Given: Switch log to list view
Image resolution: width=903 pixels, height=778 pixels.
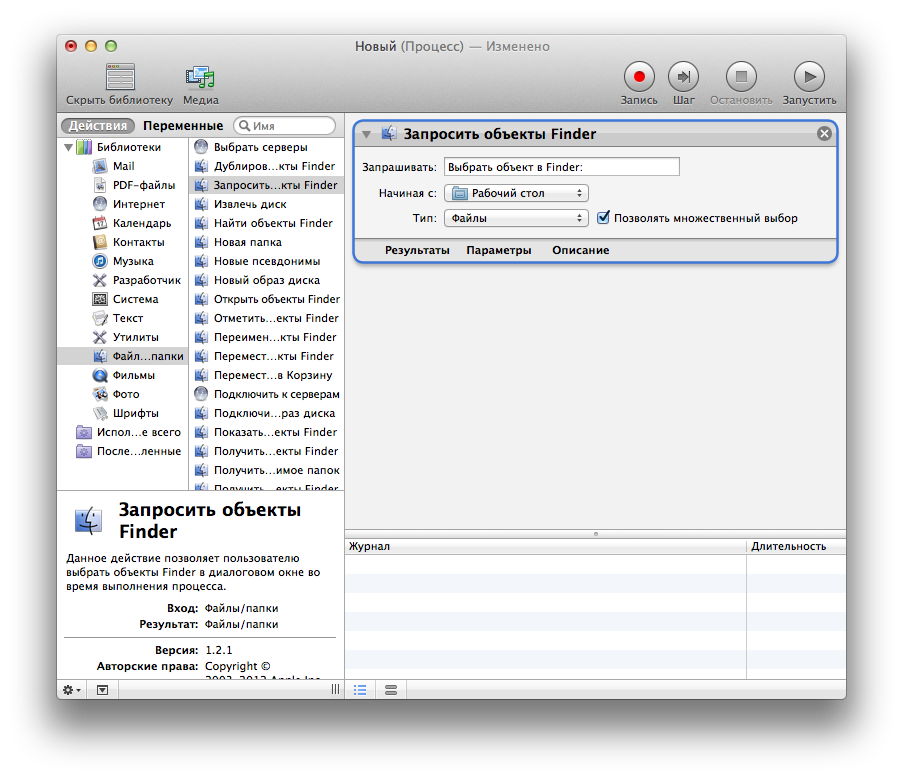Looking at the screenshot, I should [x=360, y=690].
